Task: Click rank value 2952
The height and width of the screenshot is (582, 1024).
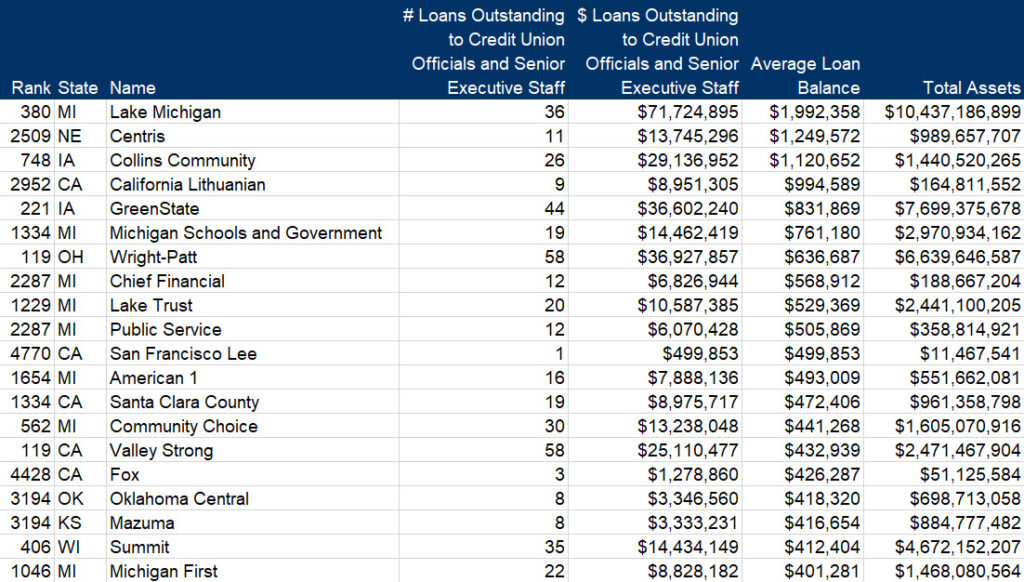Action: (31, 185)
